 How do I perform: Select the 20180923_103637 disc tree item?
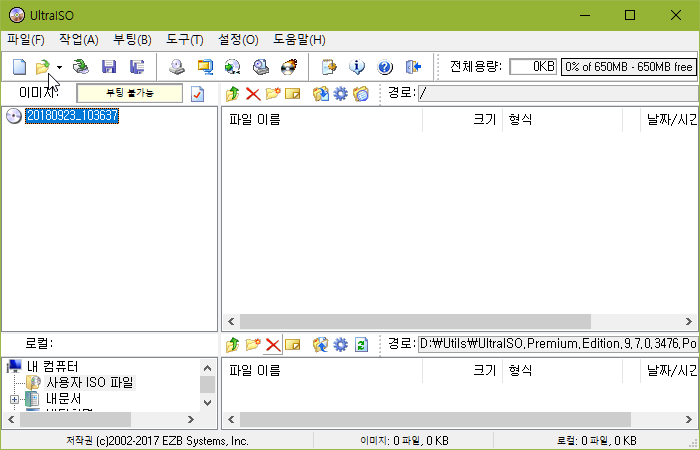72,116
